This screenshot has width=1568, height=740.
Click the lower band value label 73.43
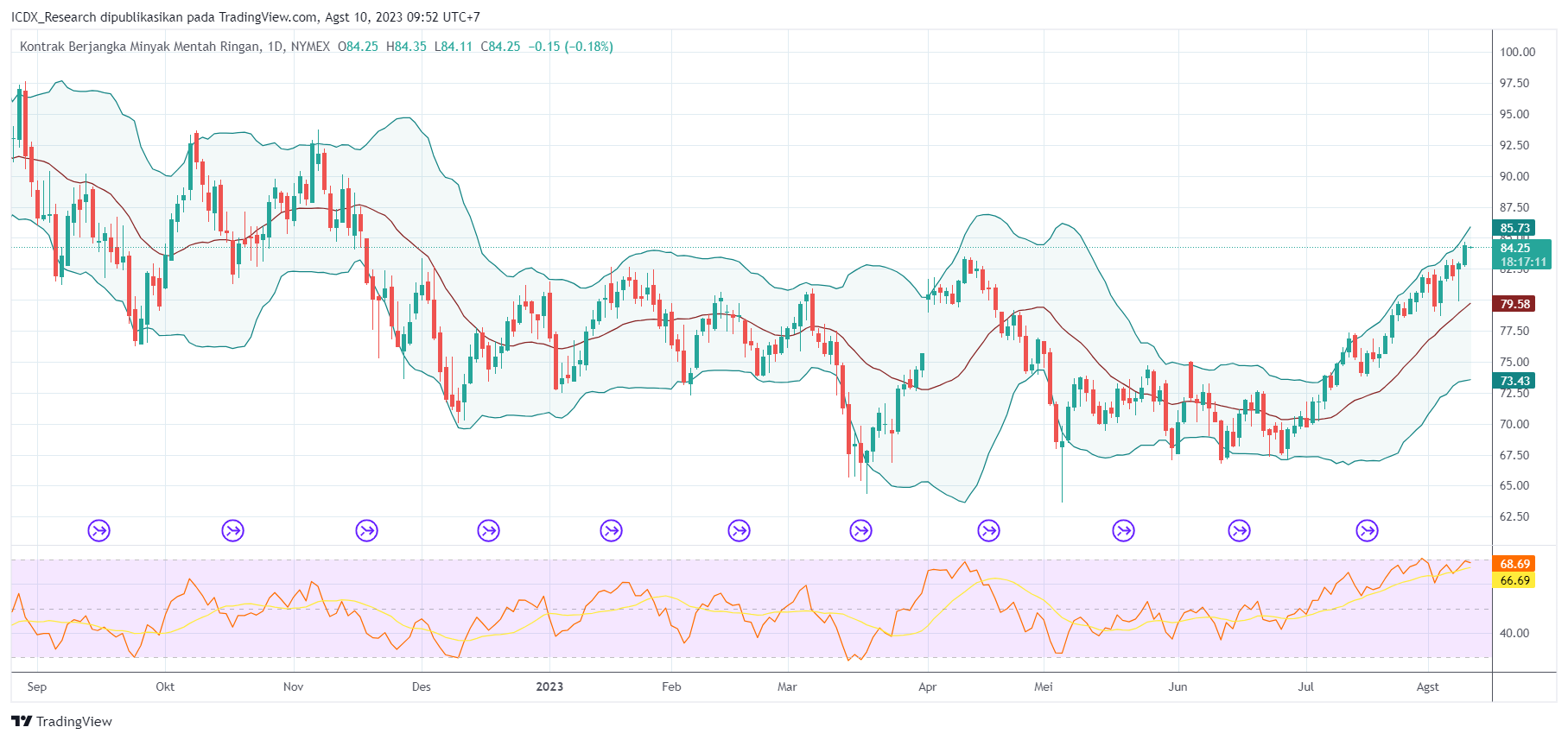click(x=1514, y=381)
